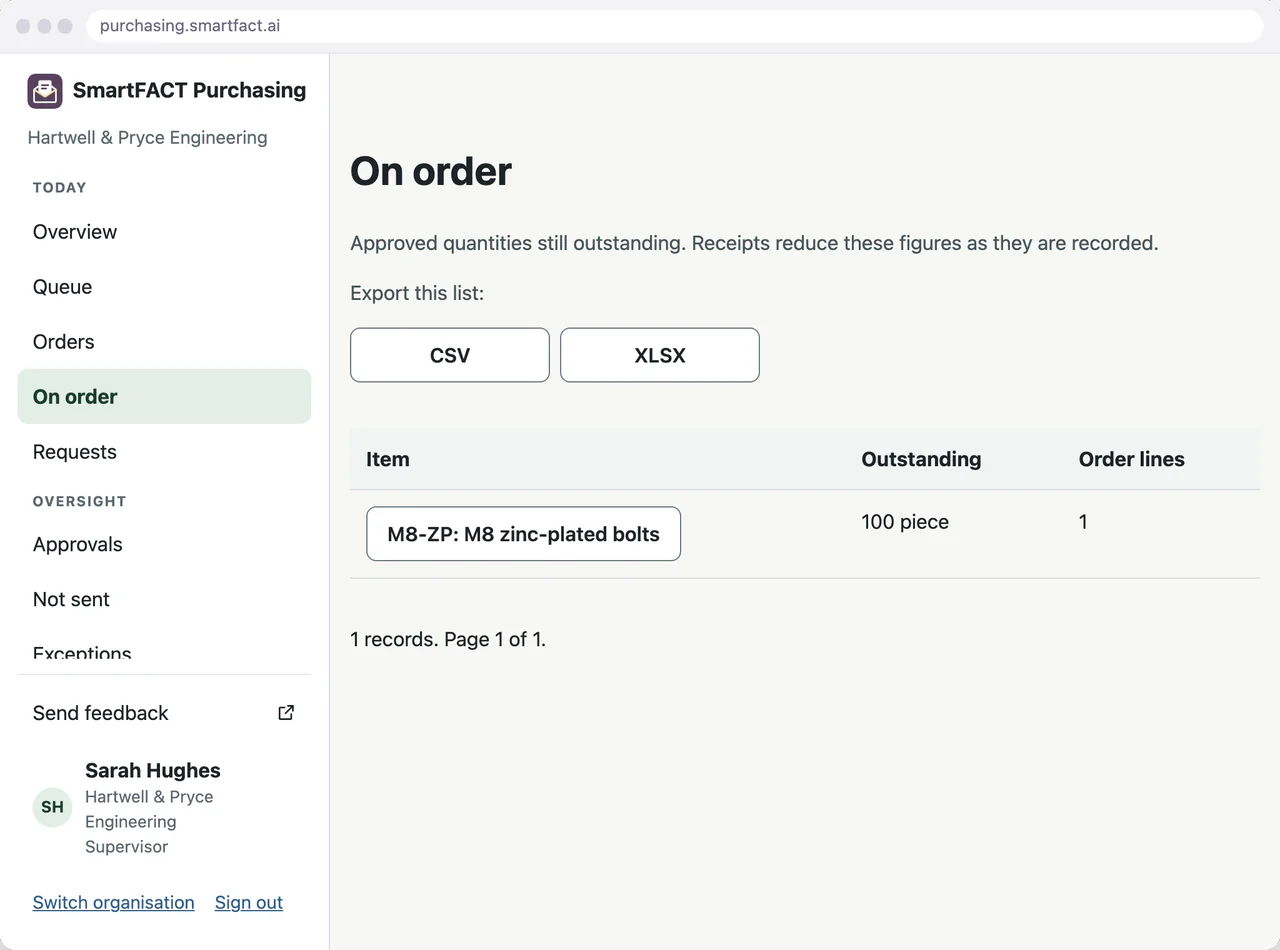Image resolution: width=1280 pixels, height=950 pixels.
Task: Open the M8-ZP zinc-plated bolts item
Action: pyautogui.click(x=523, y=534)
